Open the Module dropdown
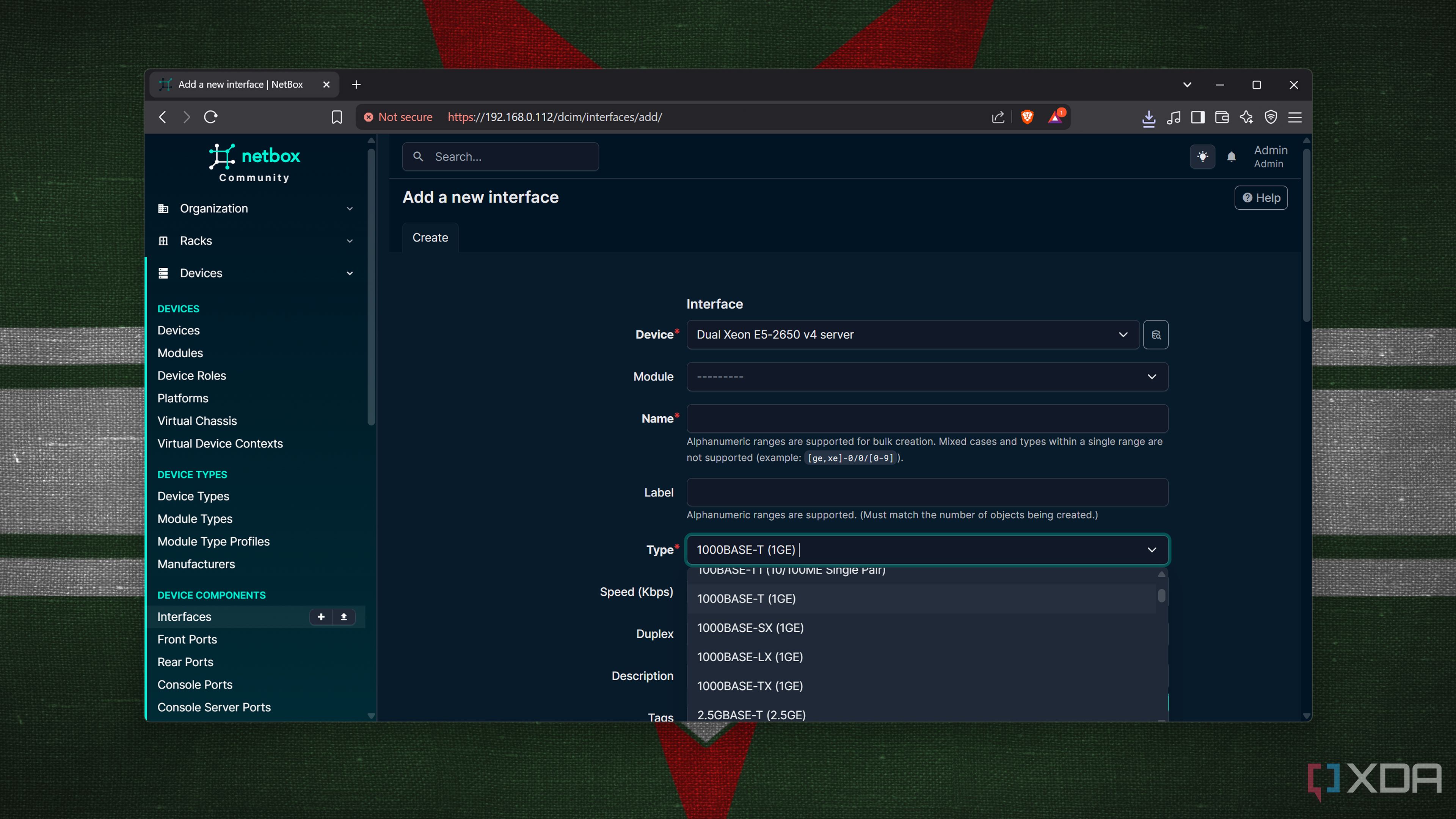The width and height of the screenshot is (1456, 819). coord(926,377)
